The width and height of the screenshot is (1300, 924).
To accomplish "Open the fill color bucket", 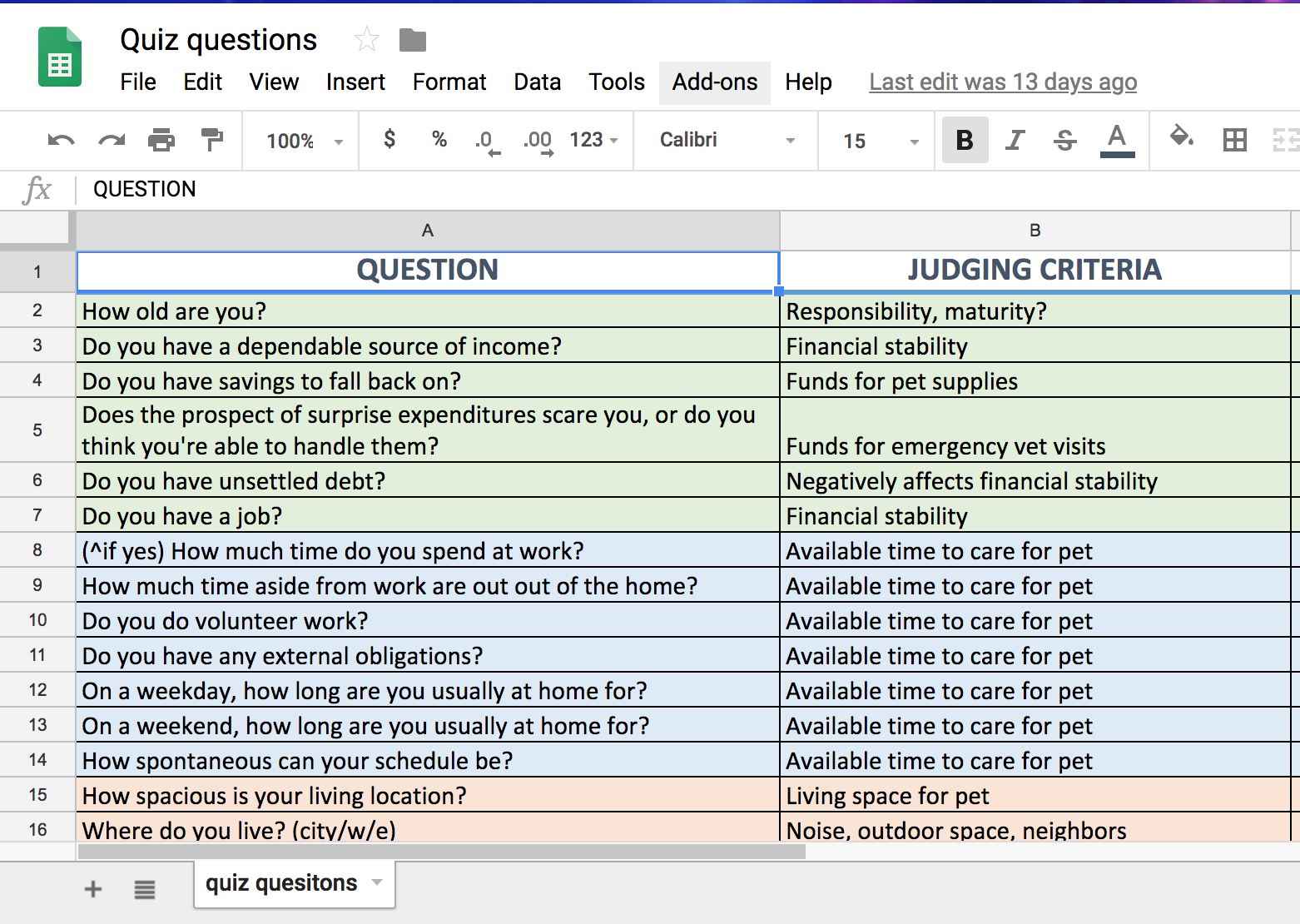I will click(x=1181, y=137).
